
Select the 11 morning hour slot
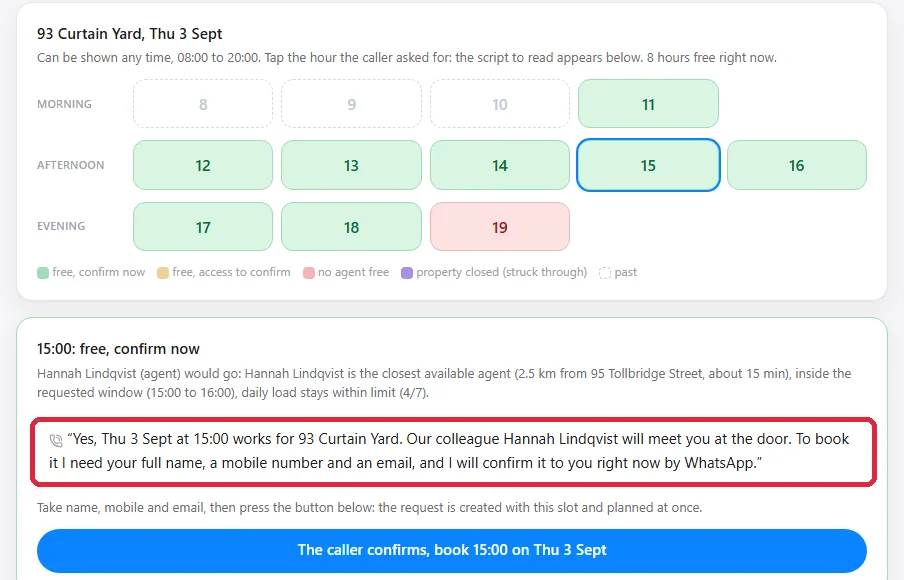tap(648, 104)
